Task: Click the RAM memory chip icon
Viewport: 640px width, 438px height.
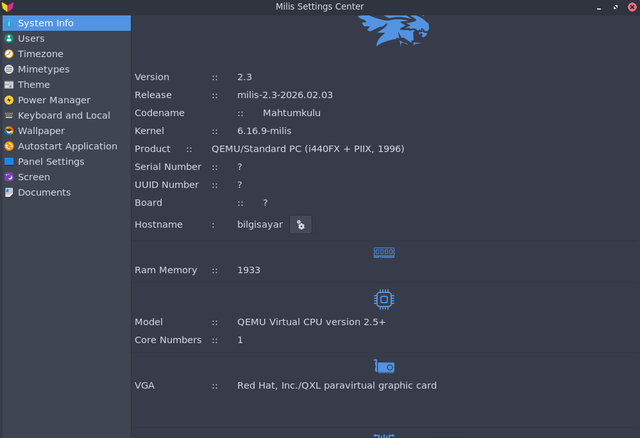Action: click(x=384, y=253)
